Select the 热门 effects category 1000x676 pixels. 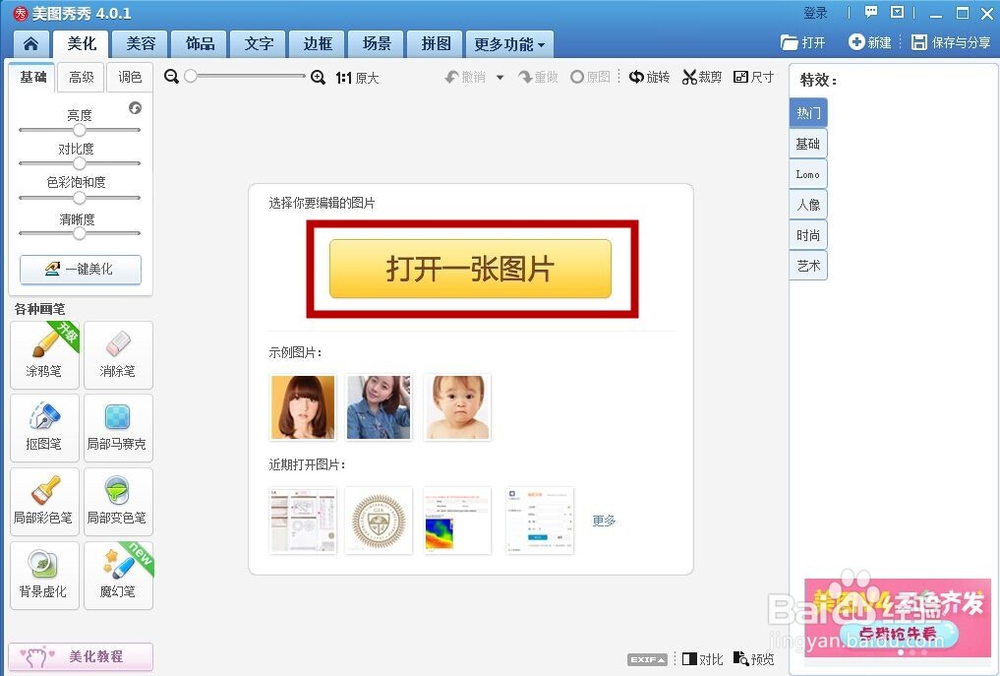[x=808, y=113]
